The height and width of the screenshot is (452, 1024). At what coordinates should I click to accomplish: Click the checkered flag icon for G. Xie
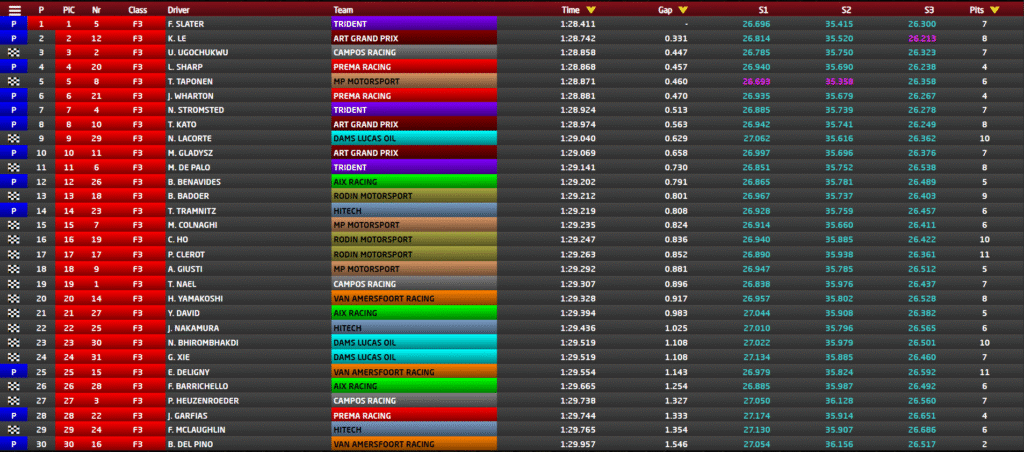click(x=14, y=356)
